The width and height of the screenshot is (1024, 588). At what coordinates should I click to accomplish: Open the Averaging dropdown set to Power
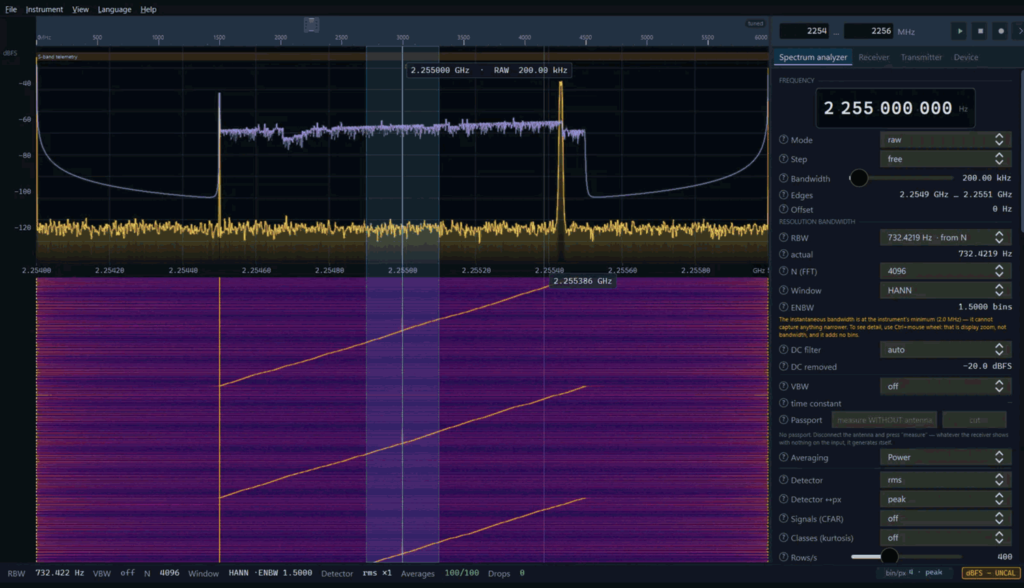pos(946,457)
